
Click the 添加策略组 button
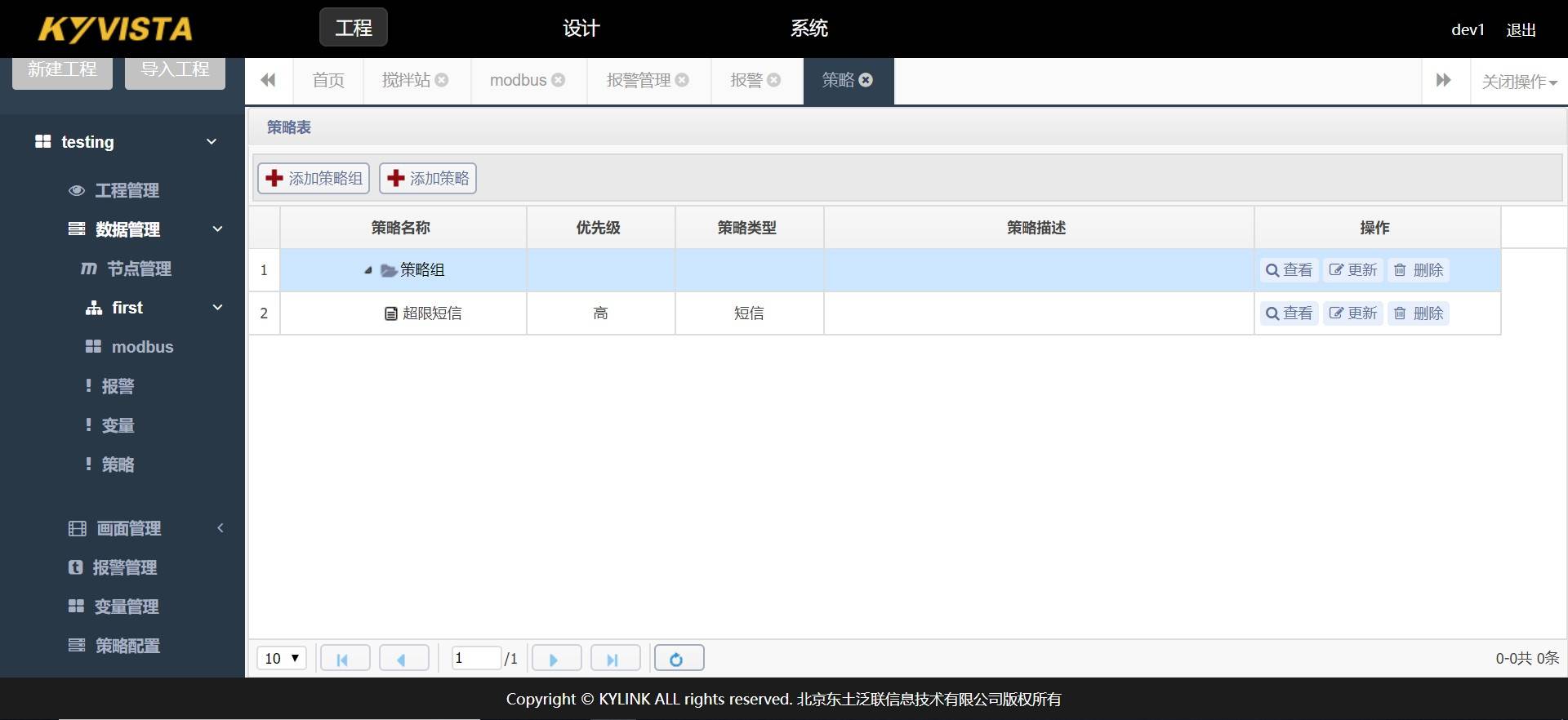(x=314, y=179)
